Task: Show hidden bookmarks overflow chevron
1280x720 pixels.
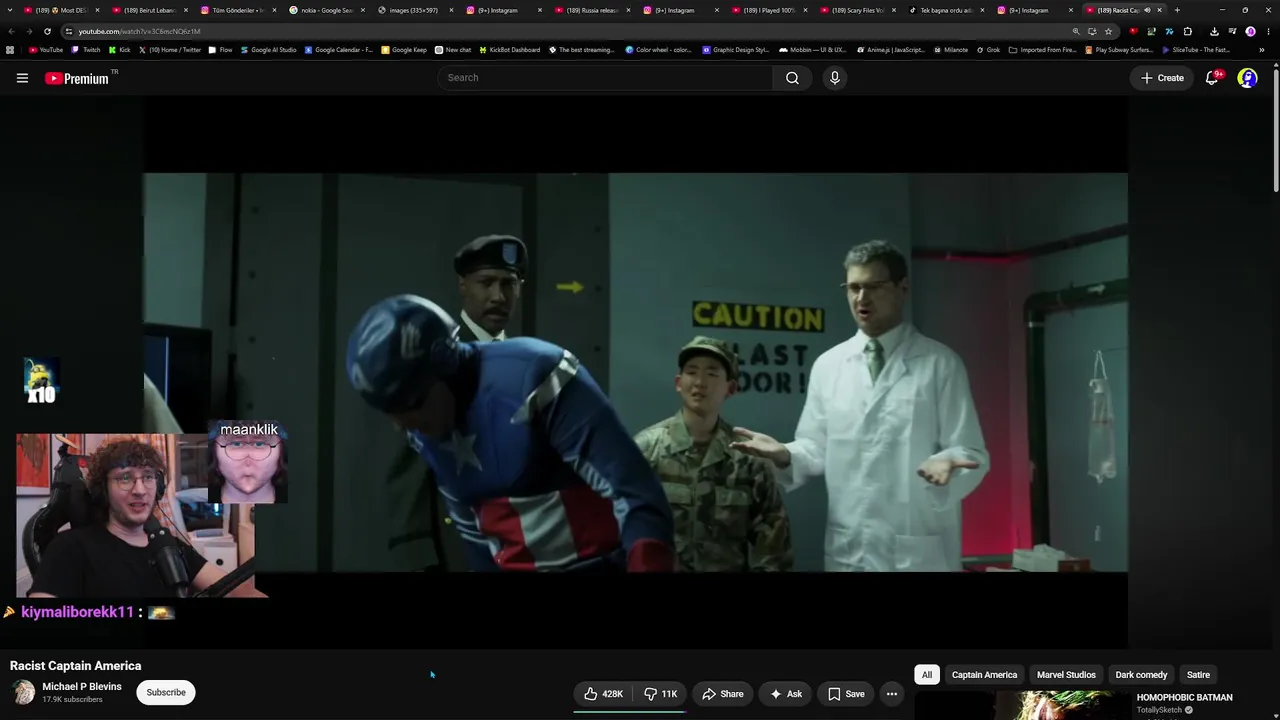Action: click(x=1261, y=49)
